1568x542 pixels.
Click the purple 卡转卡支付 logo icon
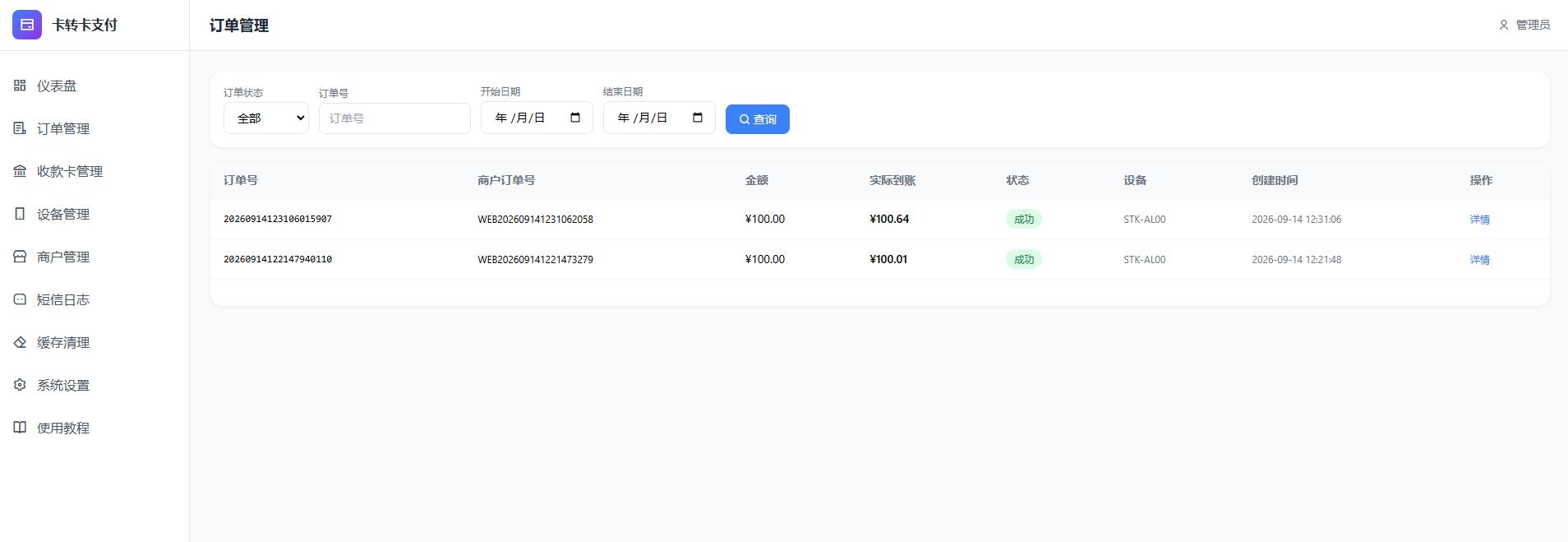(x=26, y=25)
